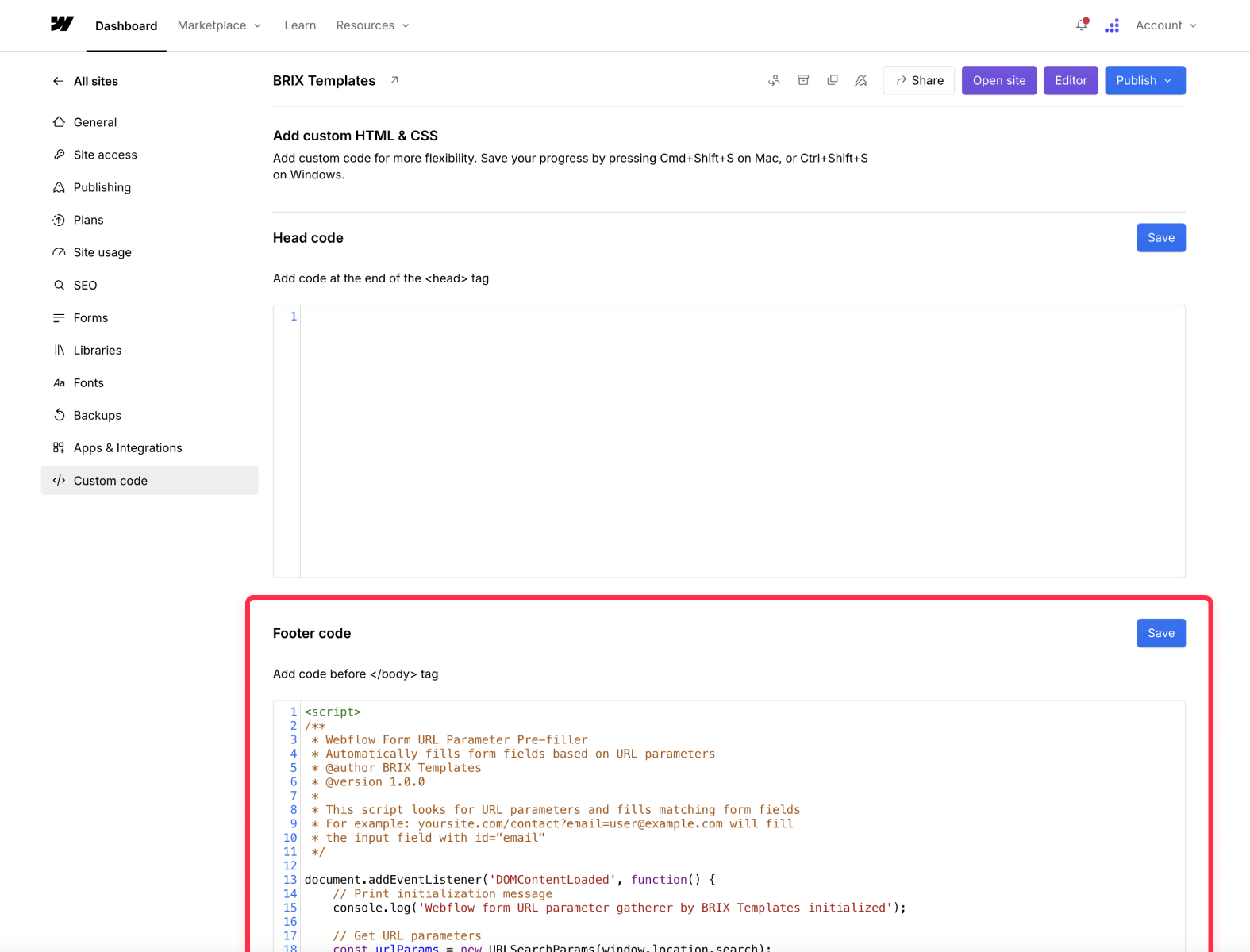Click the Open site button

999,80
